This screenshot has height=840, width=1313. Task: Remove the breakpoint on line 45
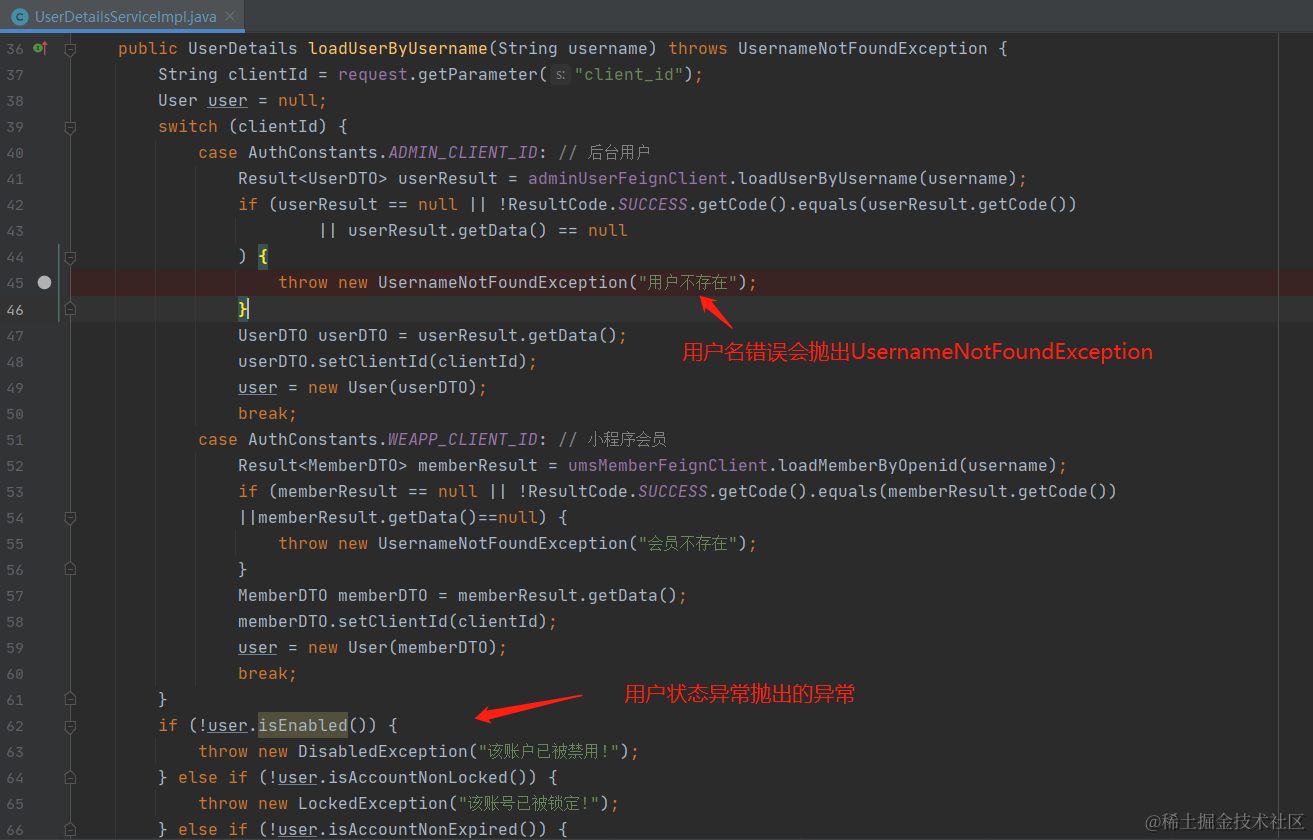pos(44,282)
